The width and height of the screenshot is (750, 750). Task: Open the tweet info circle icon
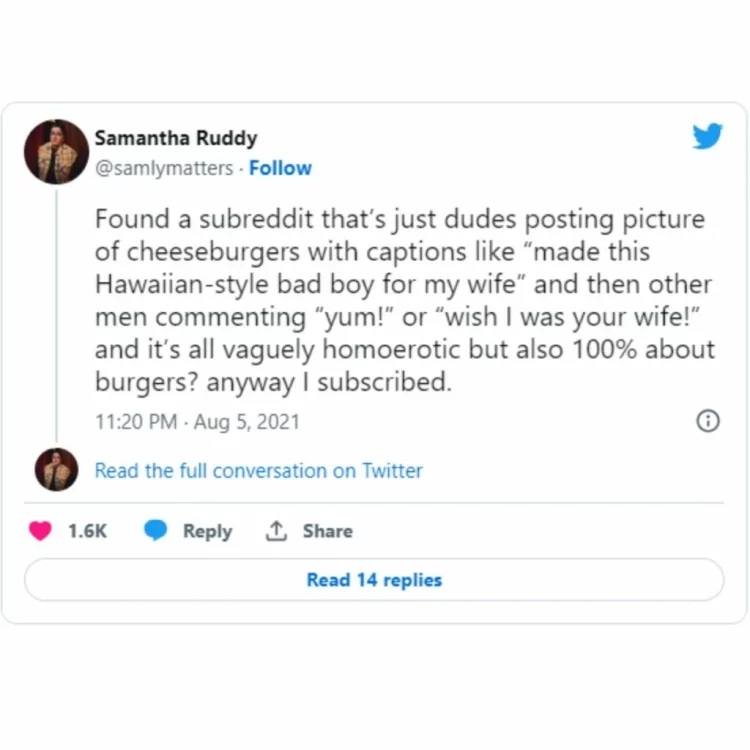click(x=707, y=421)
